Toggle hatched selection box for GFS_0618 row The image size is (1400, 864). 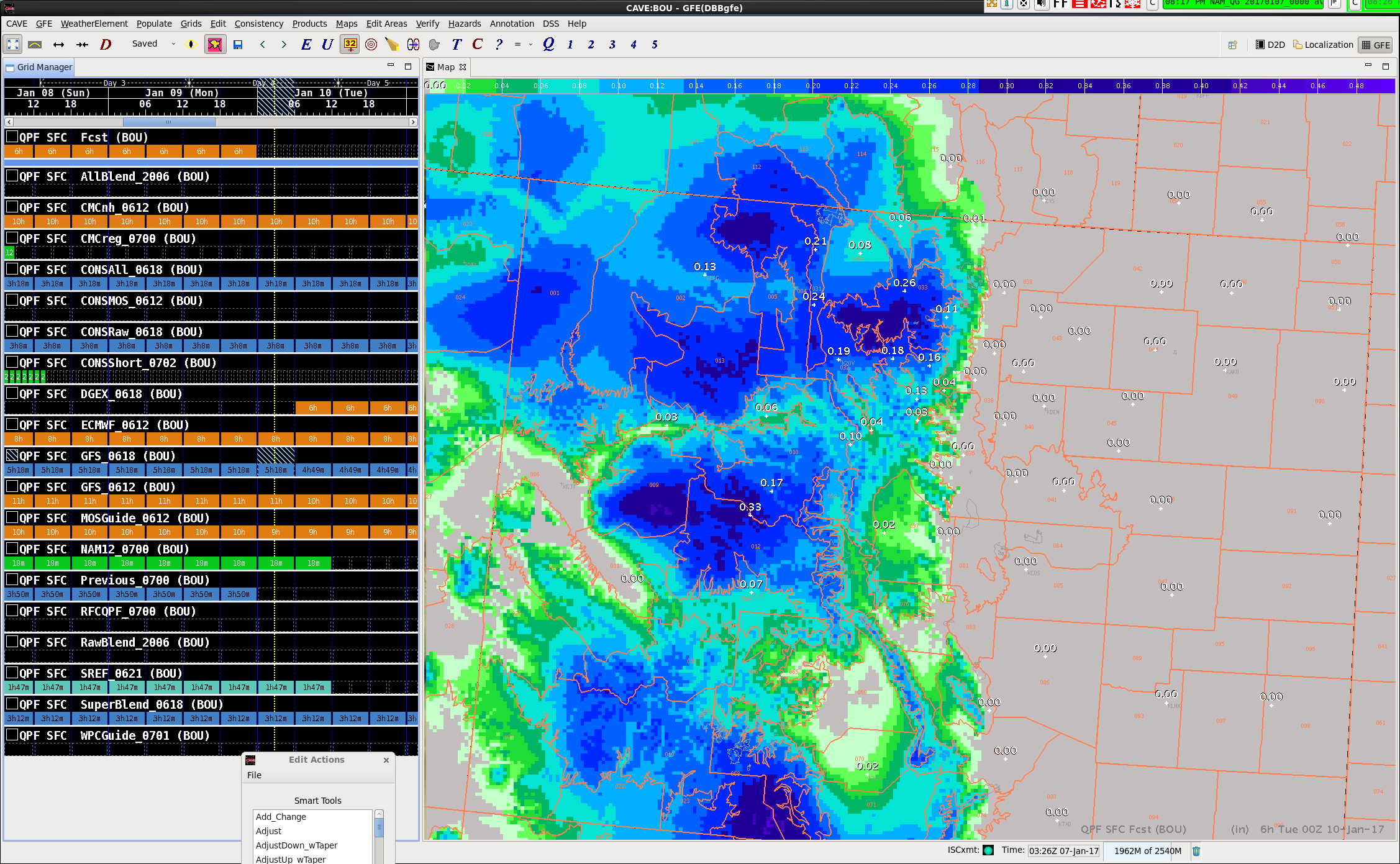tap(12, 455)
